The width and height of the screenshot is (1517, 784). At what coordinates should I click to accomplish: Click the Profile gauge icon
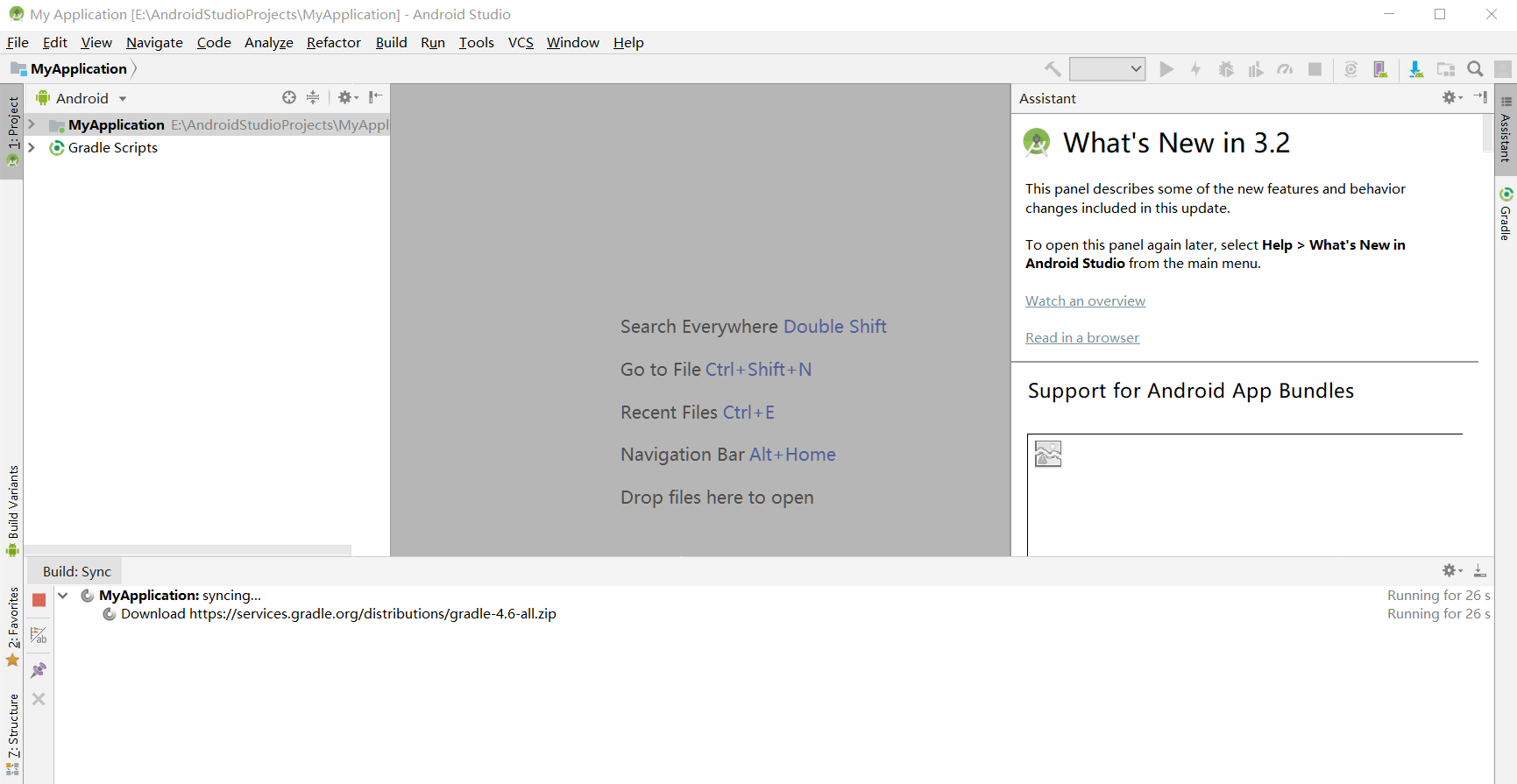(1285, 69)
